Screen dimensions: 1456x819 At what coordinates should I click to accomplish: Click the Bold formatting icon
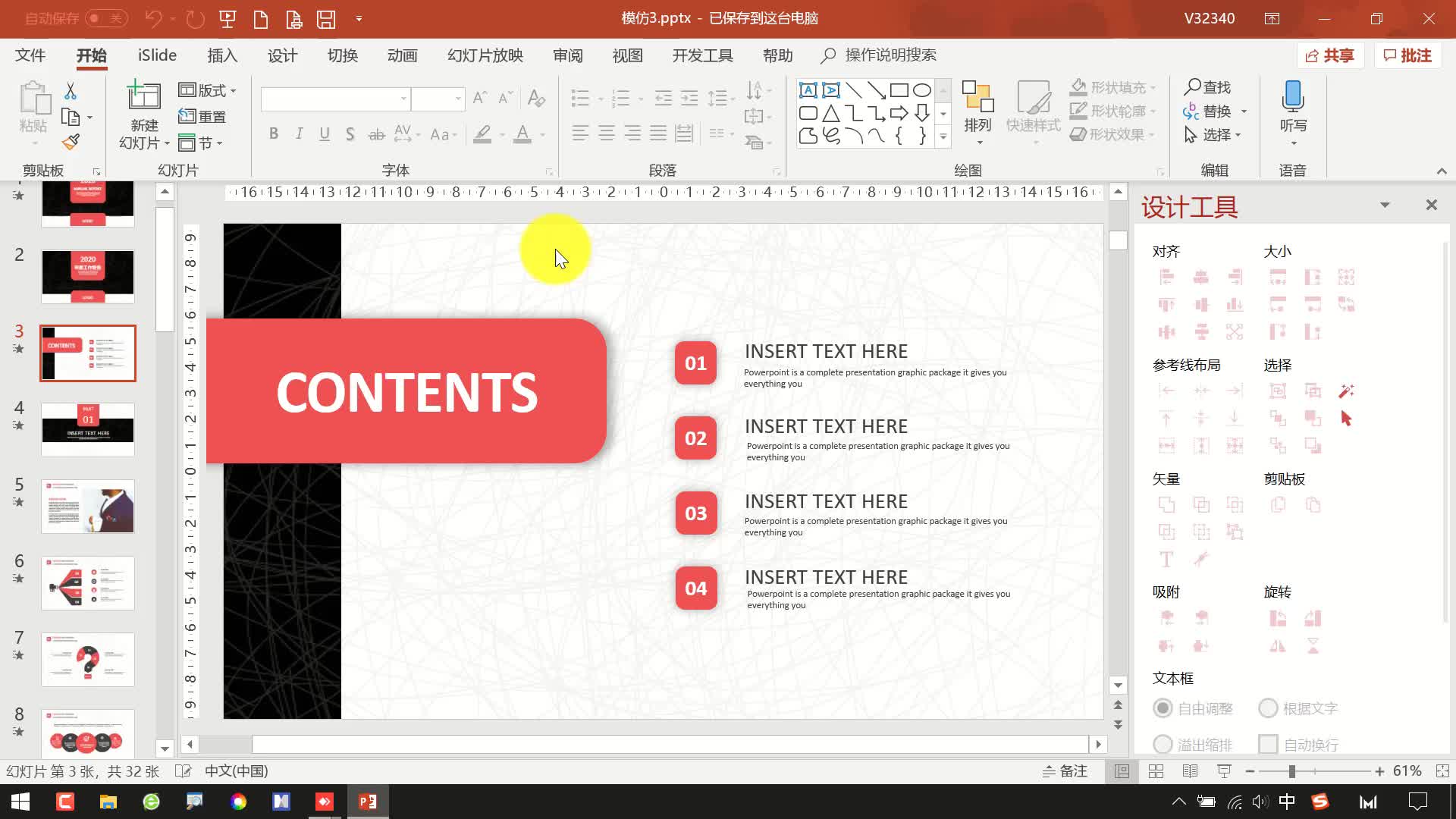click(x=274, y=134)
